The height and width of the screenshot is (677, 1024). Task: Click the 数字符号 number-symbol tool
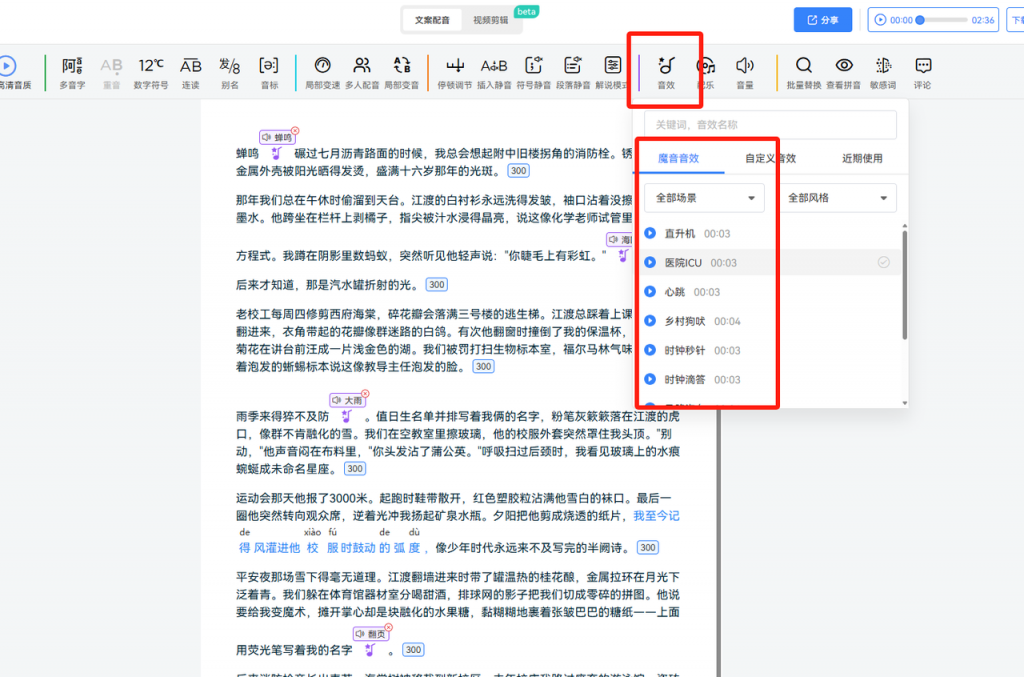click(151, 72)
